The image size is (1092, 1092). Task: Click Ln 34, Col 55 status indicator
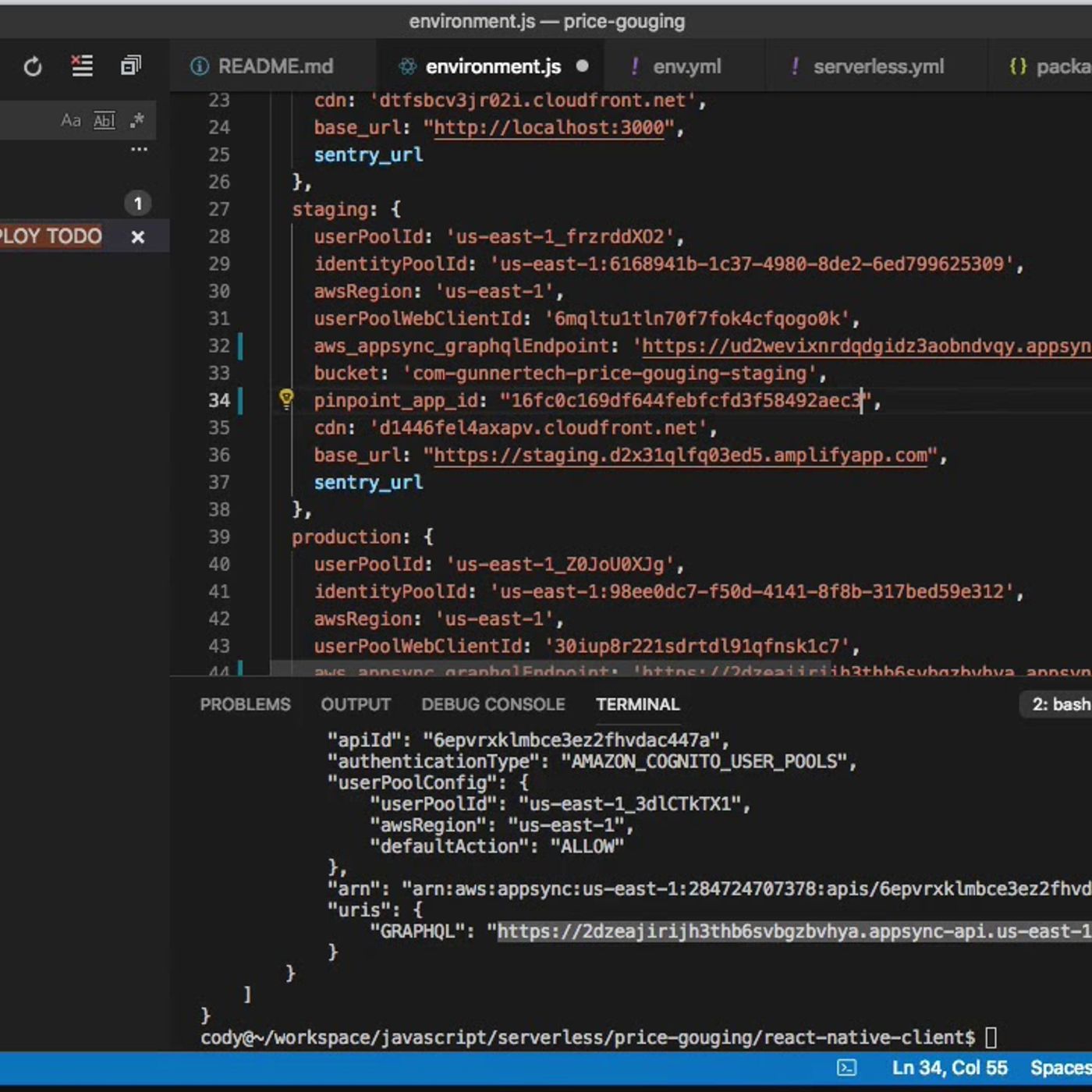[x=949, y=1068]
